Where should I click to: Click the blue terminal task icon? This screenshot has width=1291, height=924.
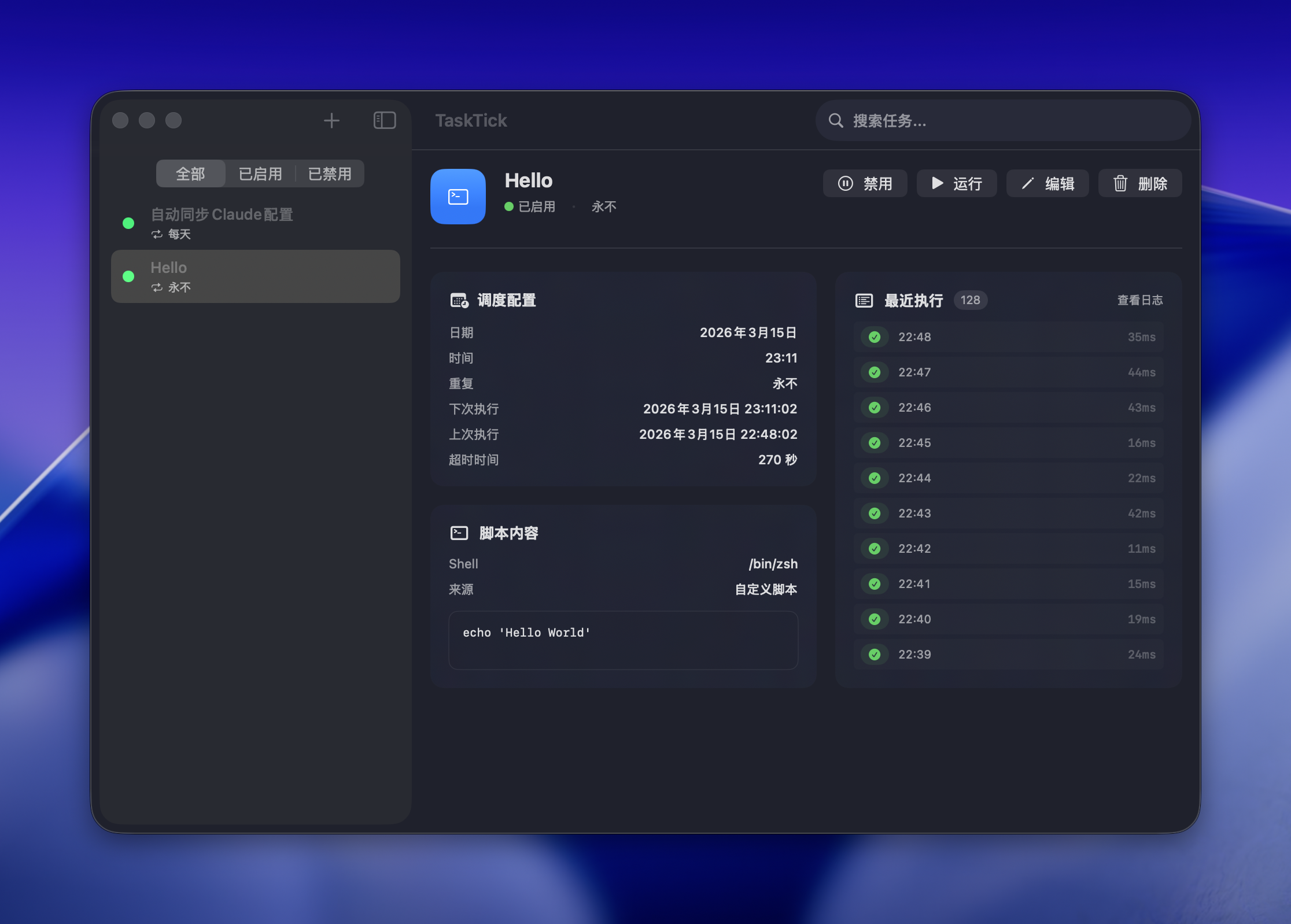point(458,197)
